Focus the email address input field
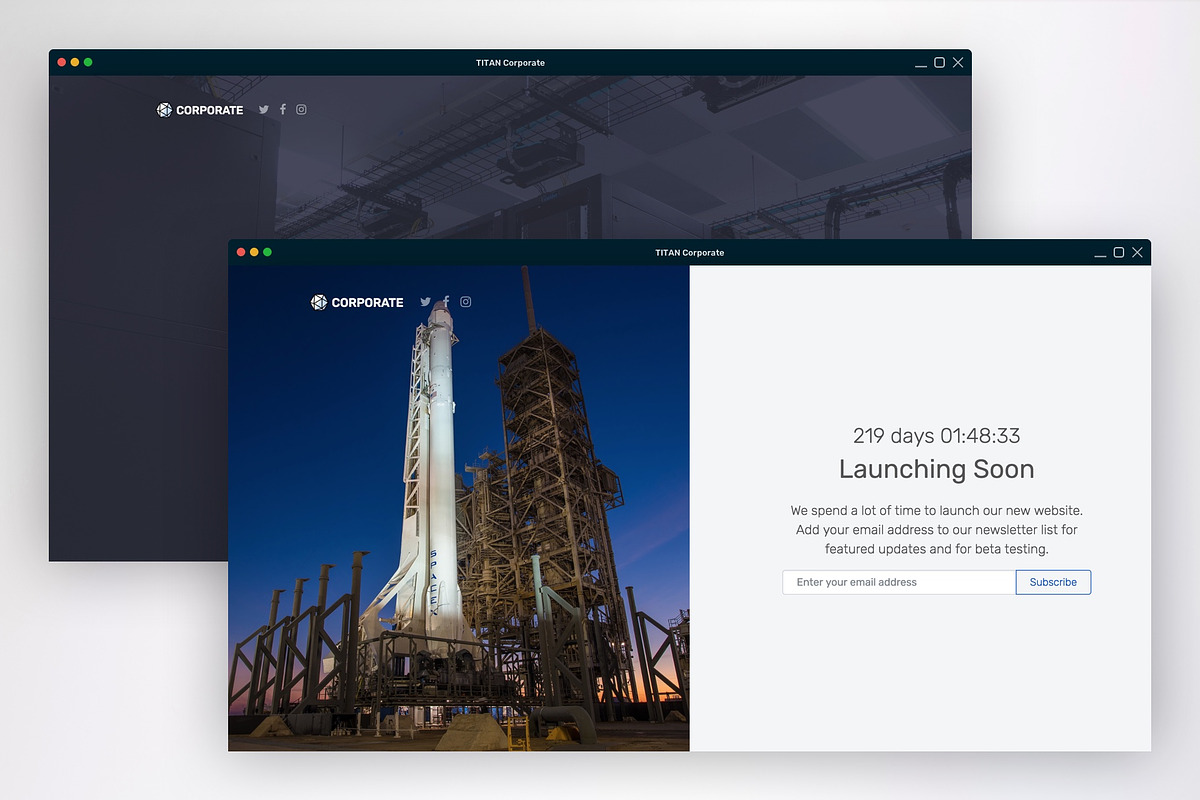Screen dimensions: 1200x800 click(x=899, y=582)
